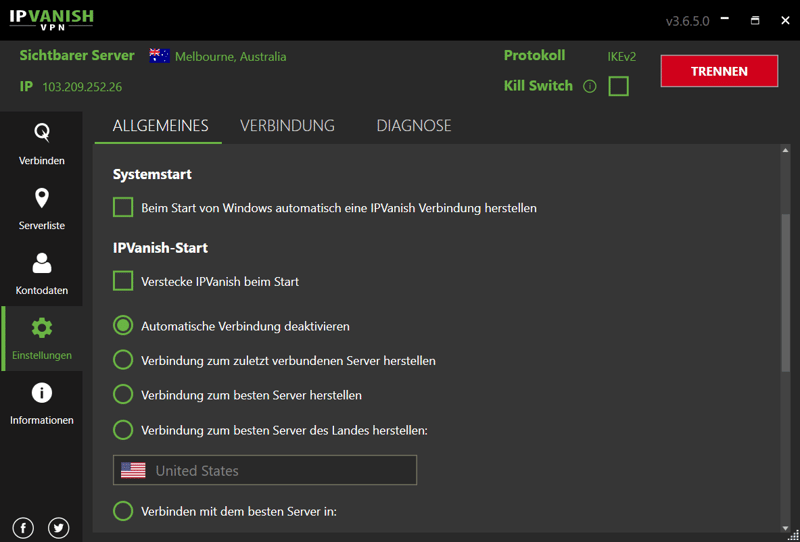Enable auto-connect at Windows startup checkbox
Viewport: 800px width, 542px height.
click(123, 208)
